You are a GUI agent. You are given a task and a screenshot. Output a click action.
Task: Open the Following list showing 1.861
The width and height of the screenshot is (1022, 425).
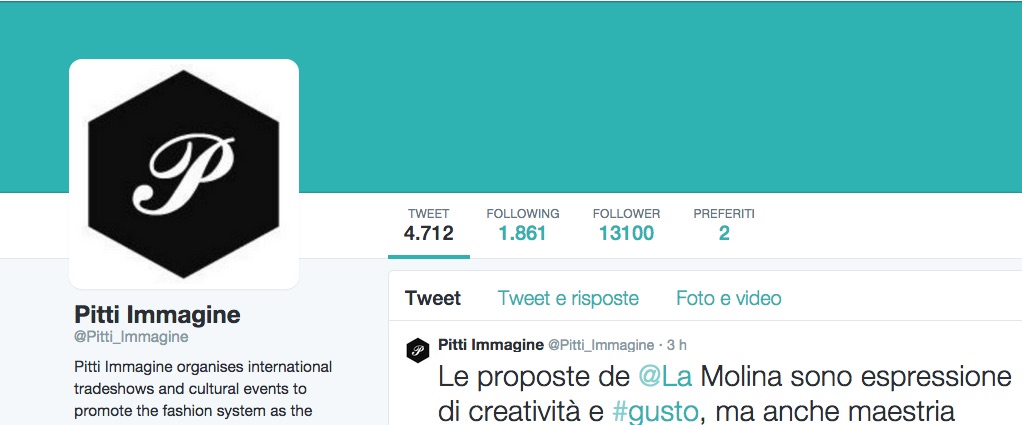pyautogui.click(x=523, y=226)
